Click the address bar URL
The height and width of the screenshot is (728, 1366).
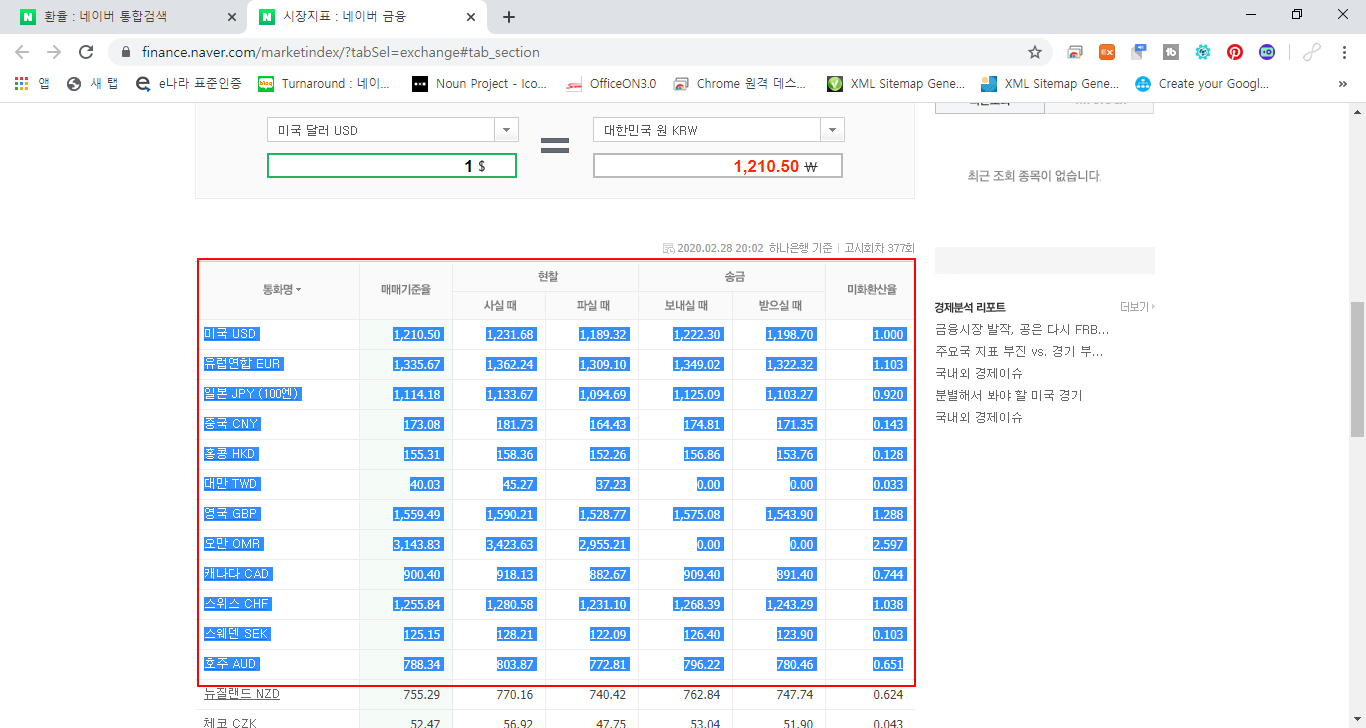pyautogui.click(x=341, y=52)
